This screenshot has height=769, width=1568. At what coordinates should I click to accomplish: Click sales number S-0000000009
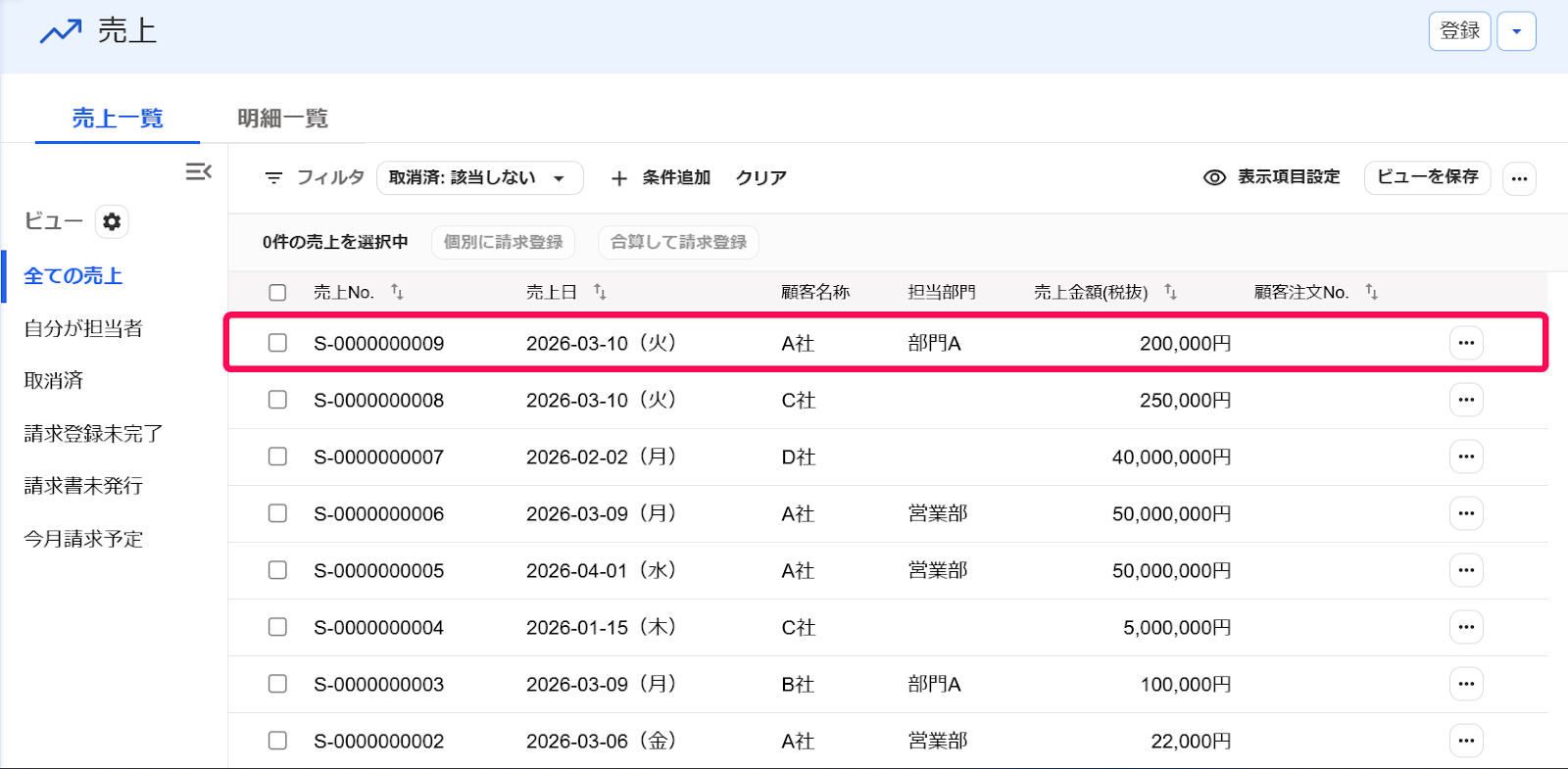tap(378, 343)
